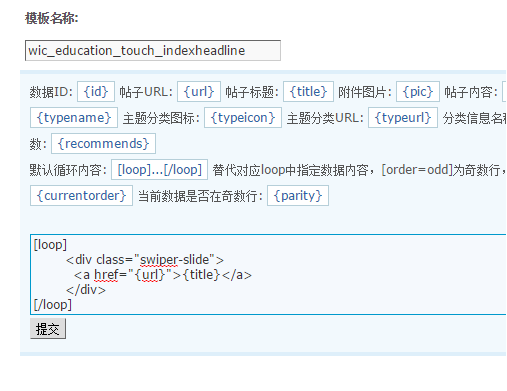Click the template name input field
The image size is (507, 391).
coord(153,51)
